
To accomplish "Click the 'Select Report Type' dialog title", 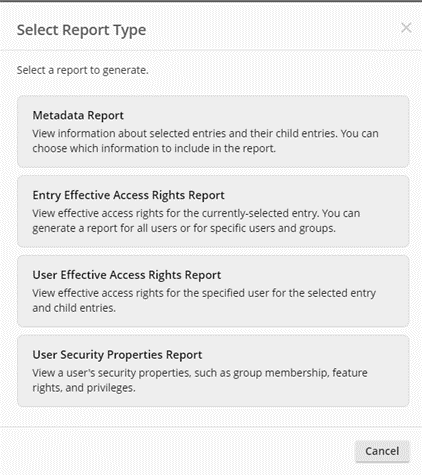I will 81,30.
